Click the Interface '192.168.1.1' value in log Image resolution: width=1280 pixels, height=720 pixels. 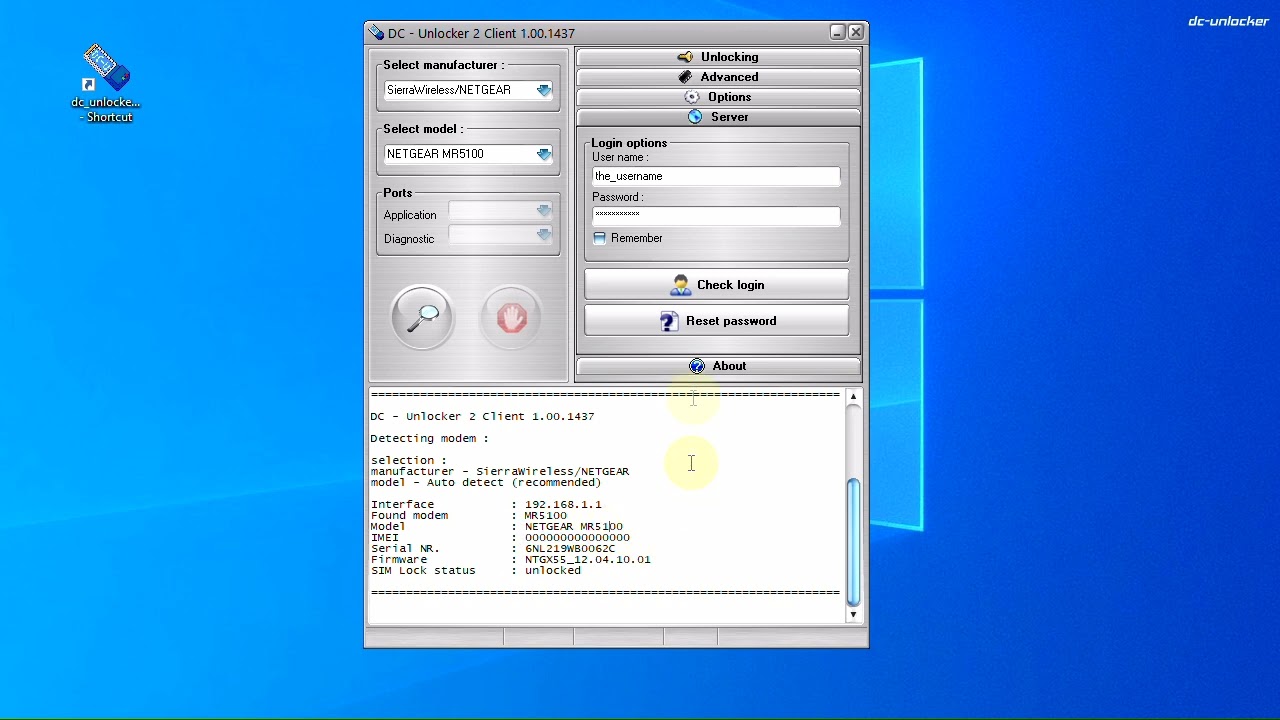pos(563,504)
